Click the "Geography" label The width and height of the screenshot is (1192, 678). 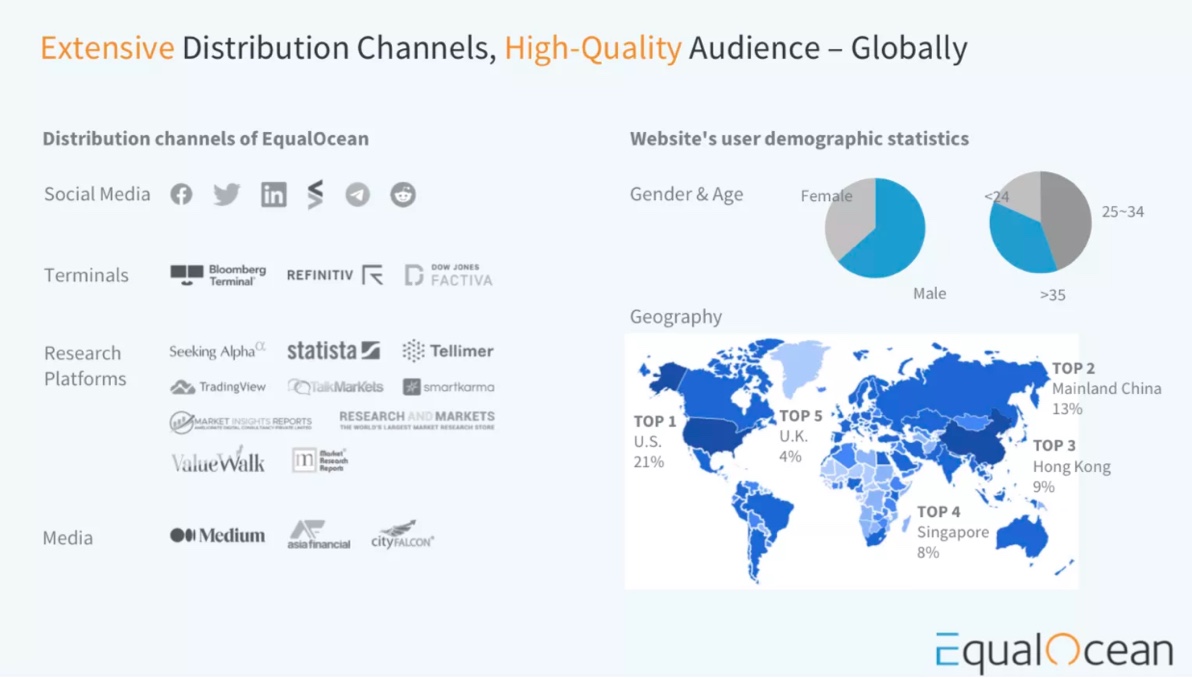pyautogui.click(x=676, y=316)
